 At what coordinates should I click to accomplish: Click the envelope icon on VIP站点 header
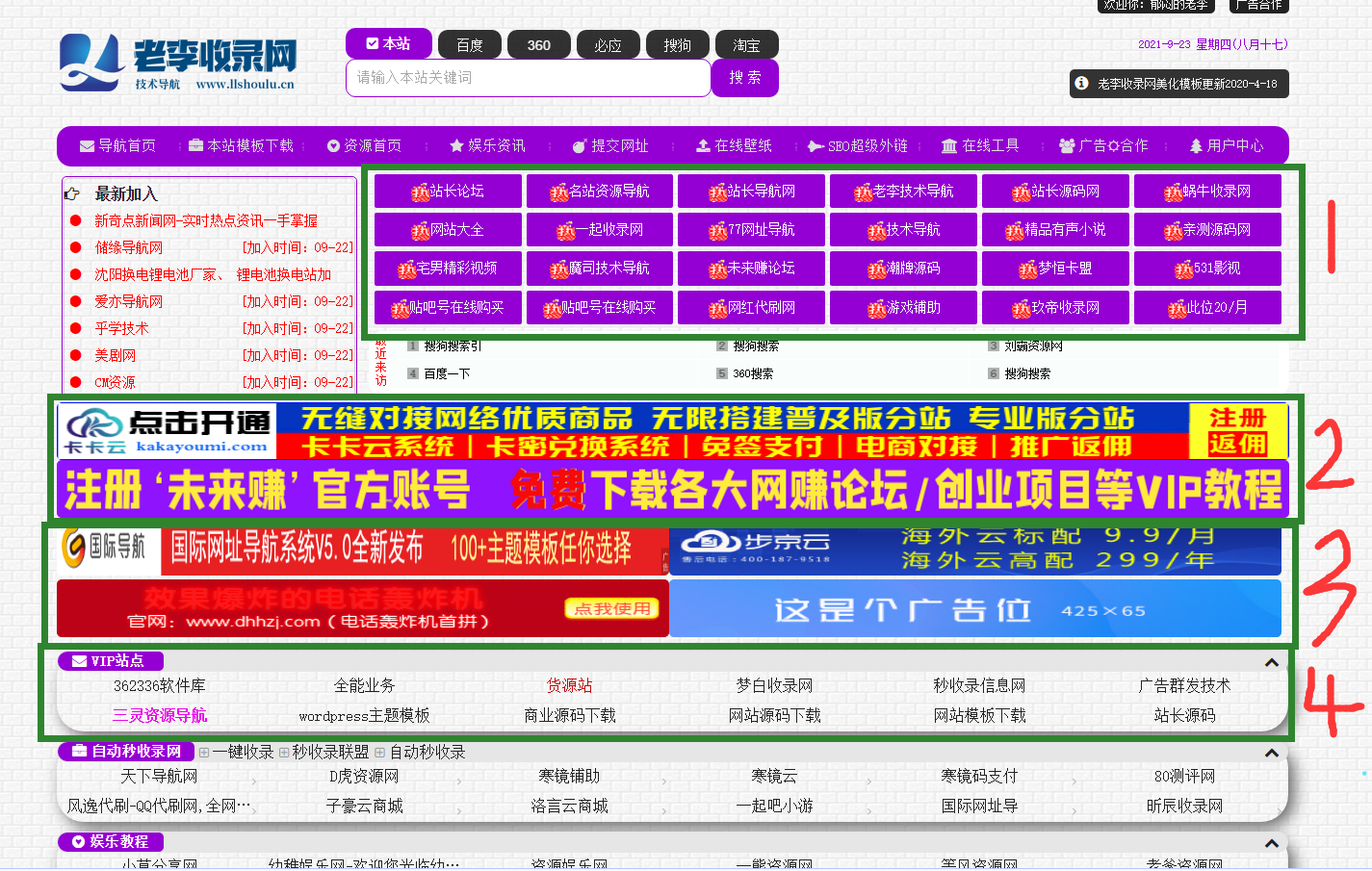pyautogui.click(x=81, y=661)
